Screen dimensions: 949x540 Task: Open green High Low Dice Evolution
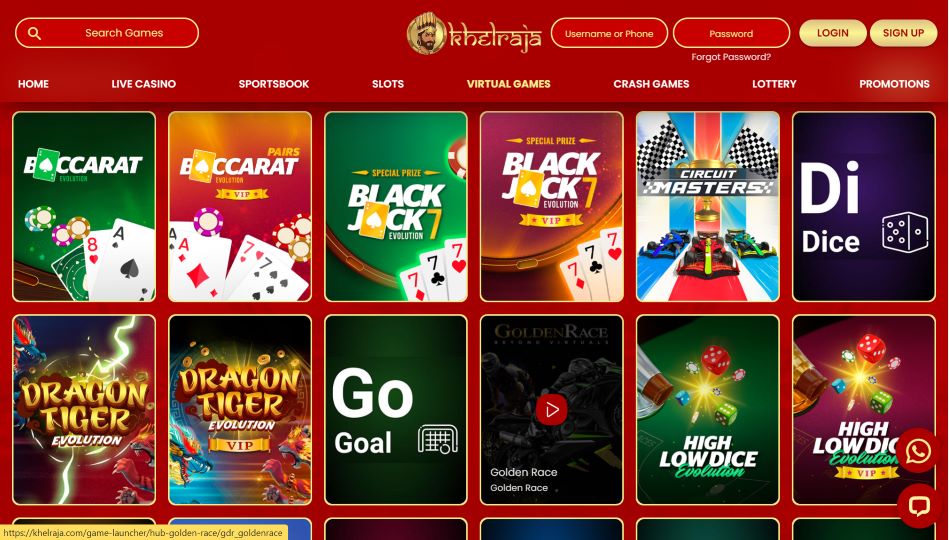pos(708,410)
